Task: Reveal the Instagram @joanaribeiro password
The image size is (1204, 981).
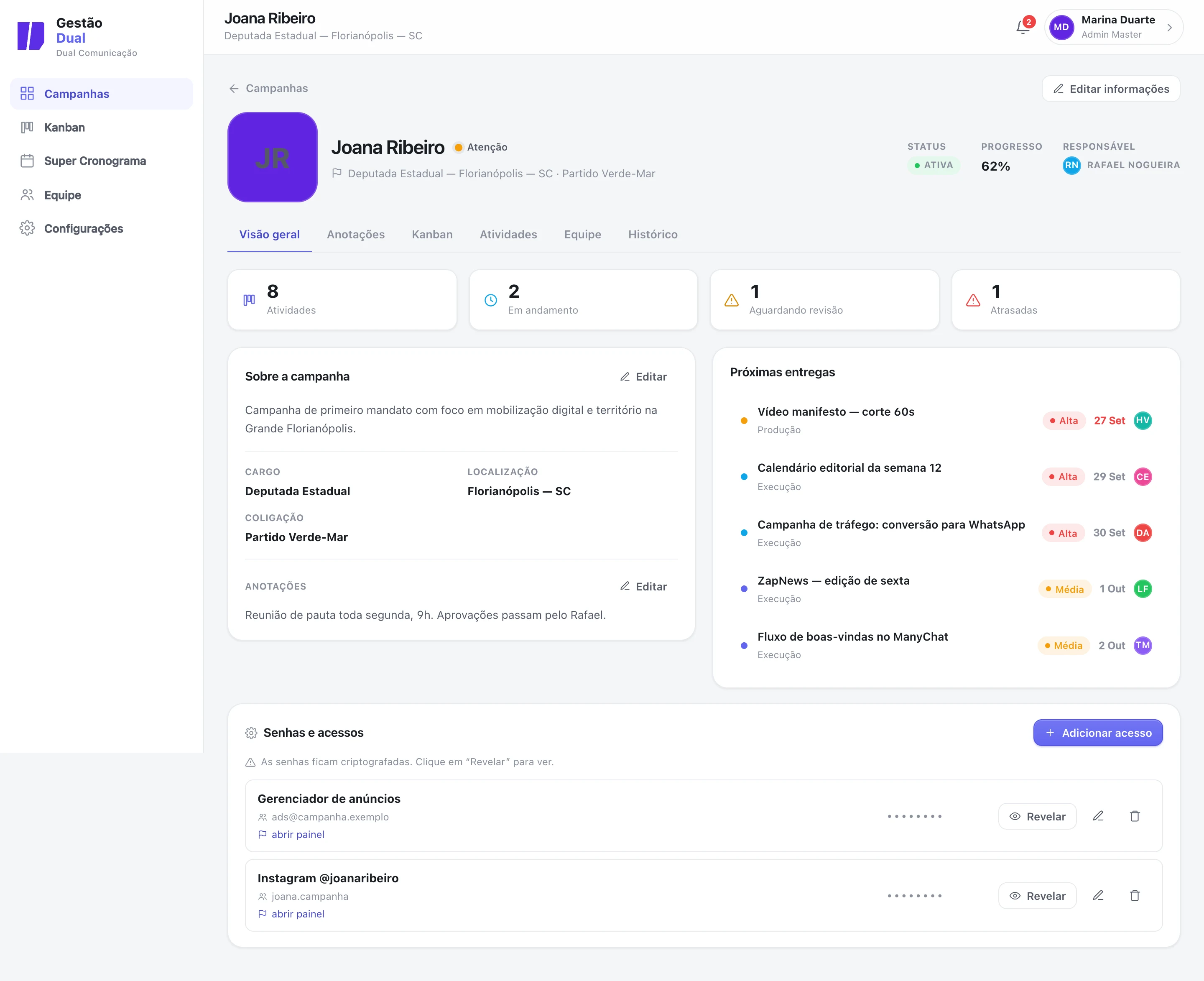Action: tap(1037, 896)
